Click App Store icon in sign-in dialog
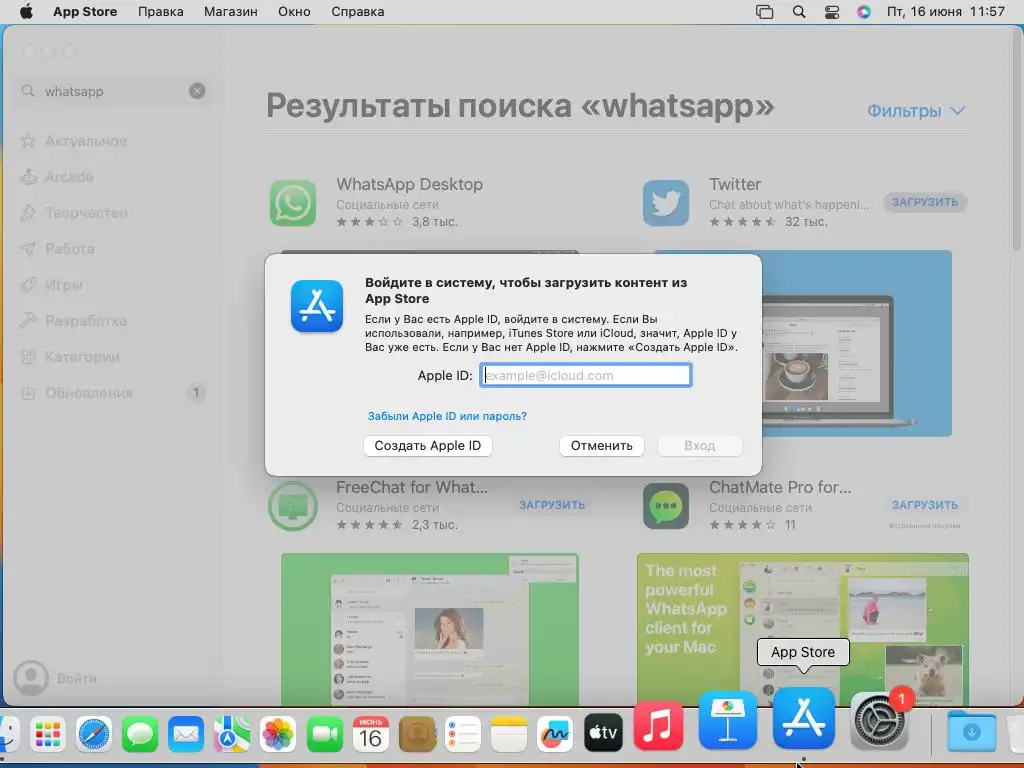The height and width of the screenshot is (768, 1024). tap(317, 306)
